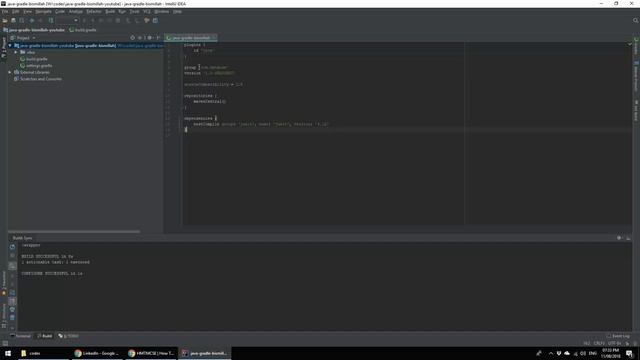Open the Tools menu
This screenshot has height=360, width=640.
coord(134,11)
